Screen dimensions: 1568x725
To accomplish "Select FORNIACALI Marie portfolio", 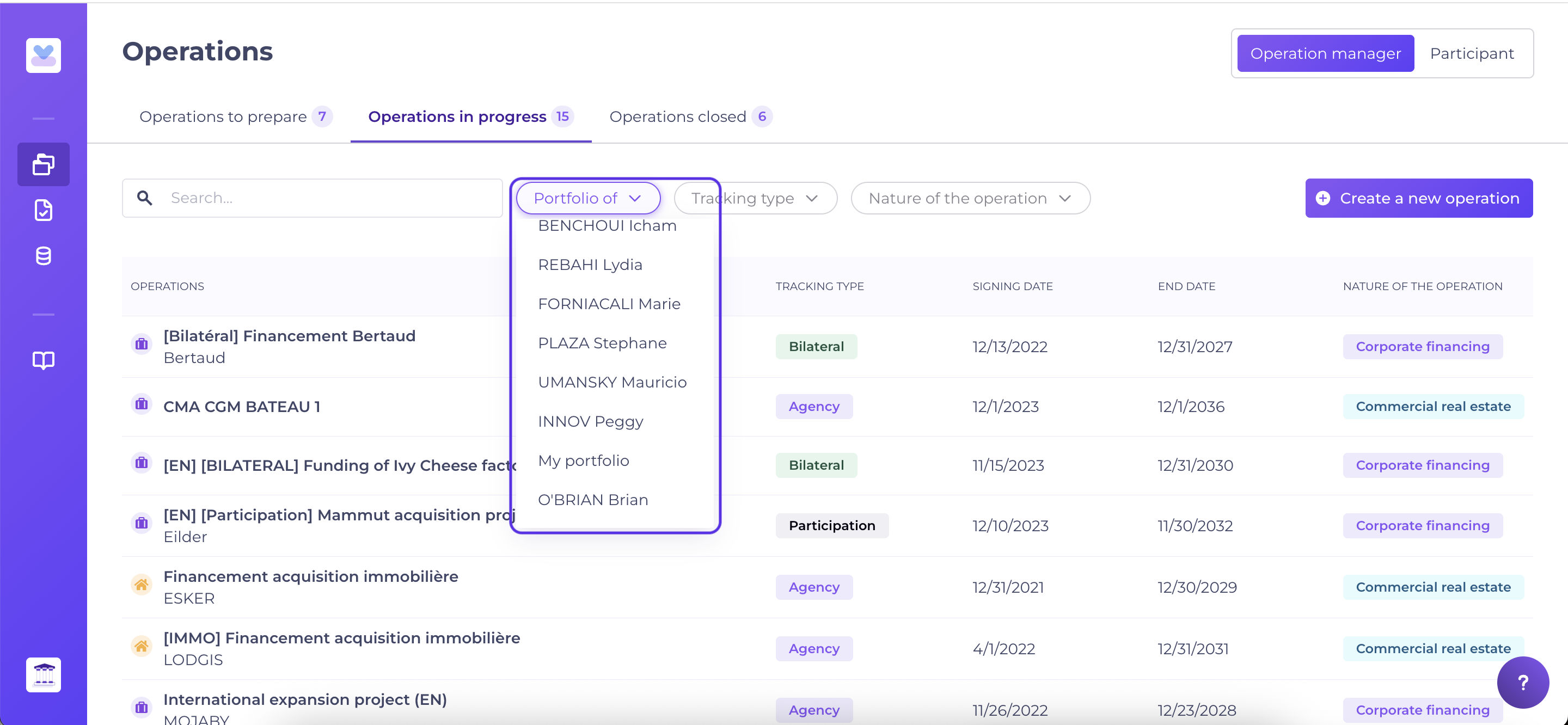I will (x=614, y=304).
